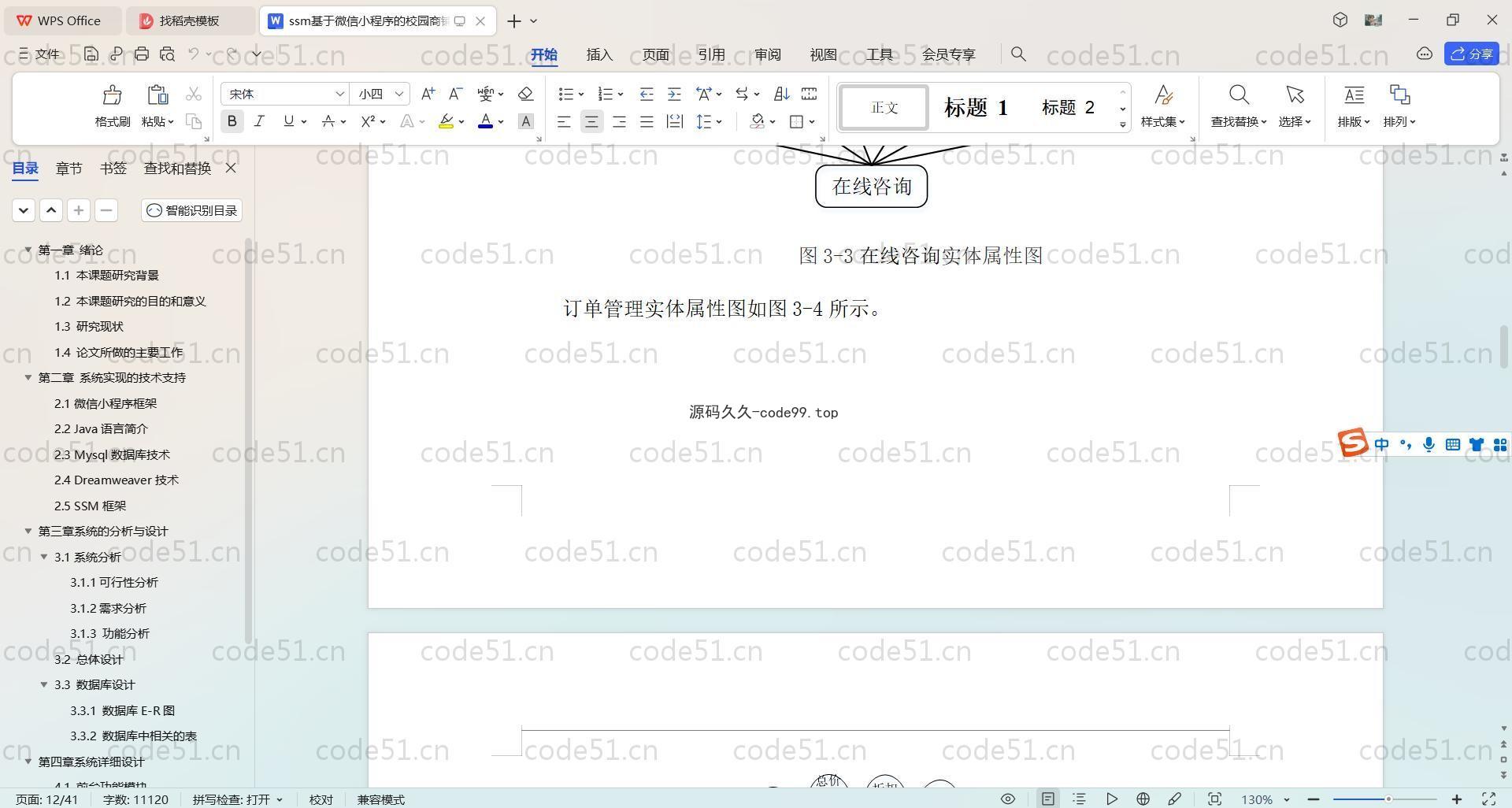This screenshot has width=1512, height=808.
Task: Justify paragraph text
Action: [x=647, y=121]
